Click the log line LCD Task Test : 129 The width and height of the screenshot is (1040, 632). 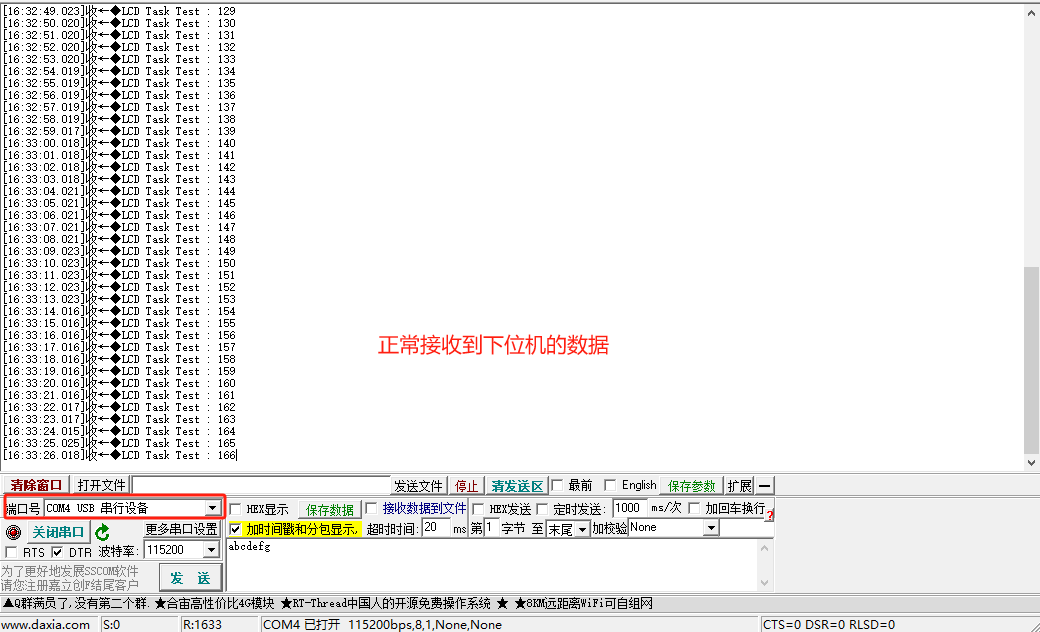click(x=119, y=11)
